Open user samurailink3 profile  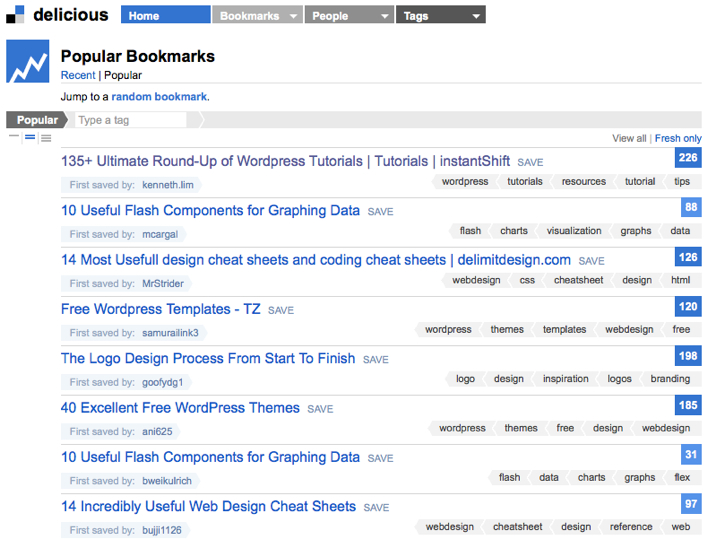tap(170, 333)
